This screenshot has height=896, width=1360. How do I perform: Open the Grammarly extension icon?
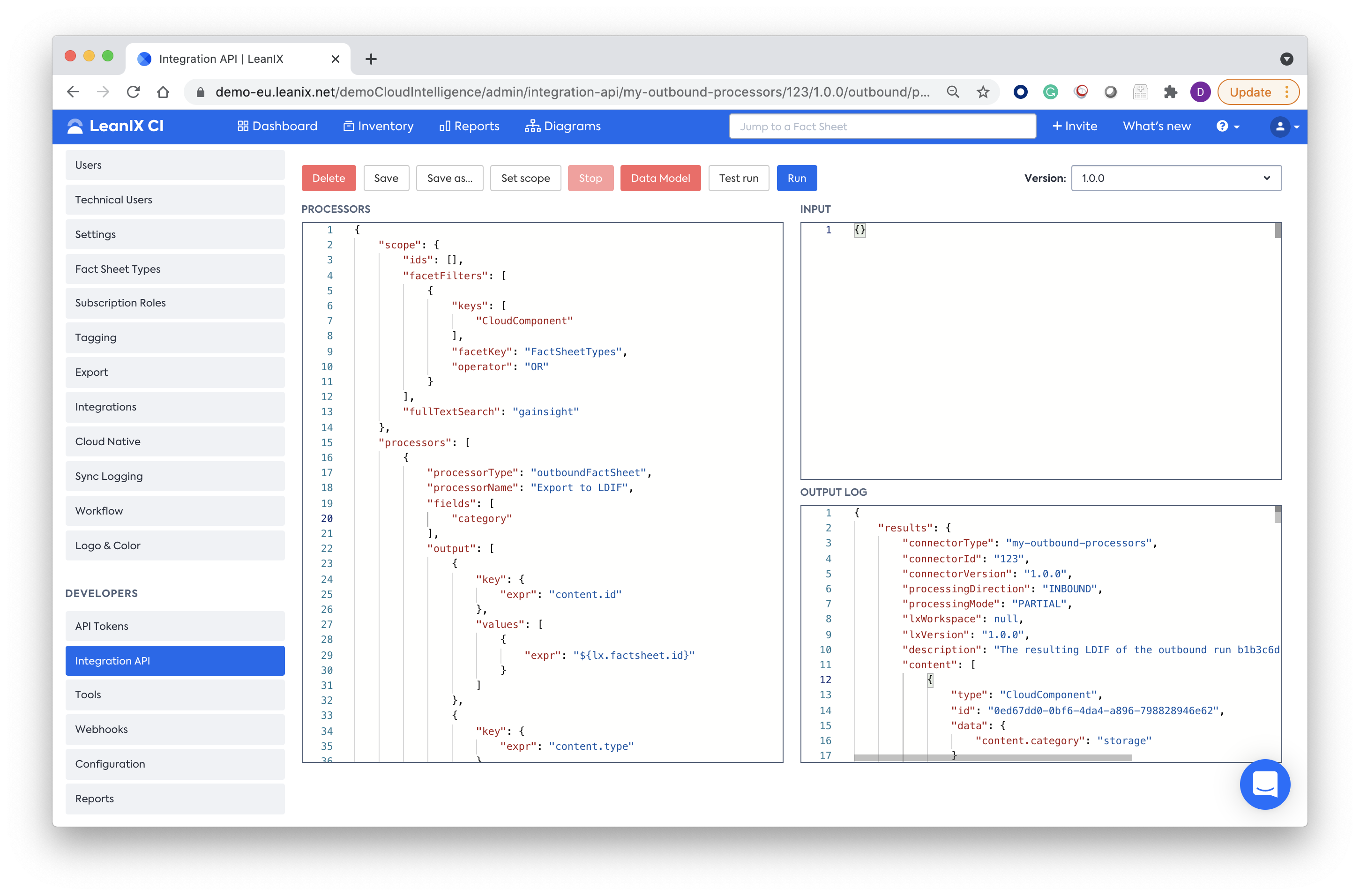click(1050, 92)
